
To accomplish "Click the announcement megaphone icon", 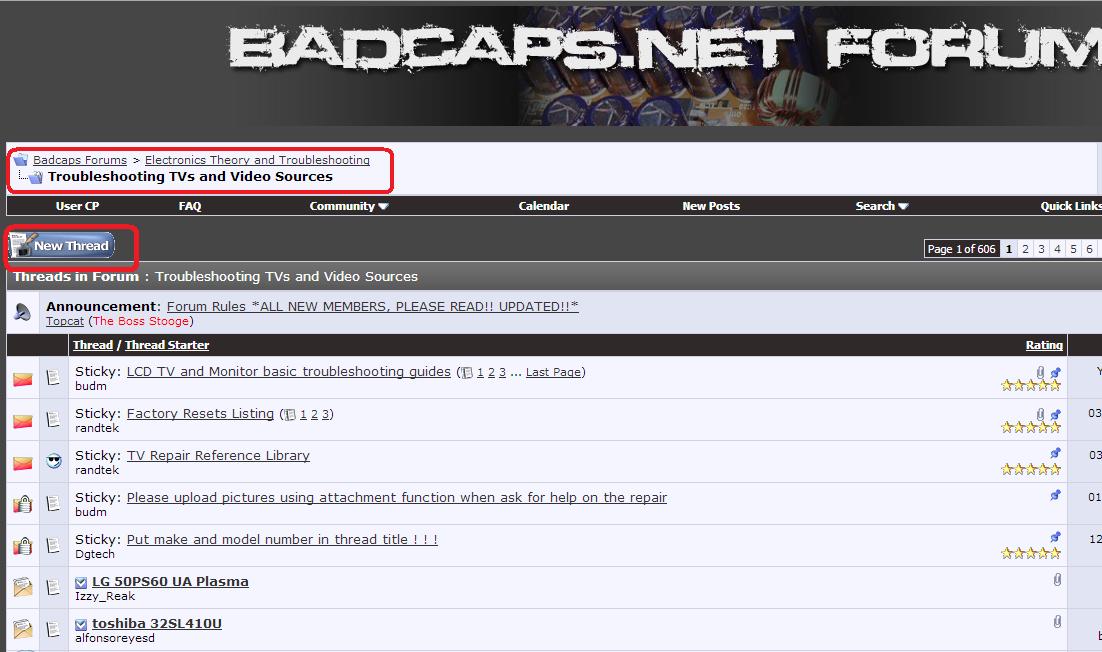I will click(22, 312).
